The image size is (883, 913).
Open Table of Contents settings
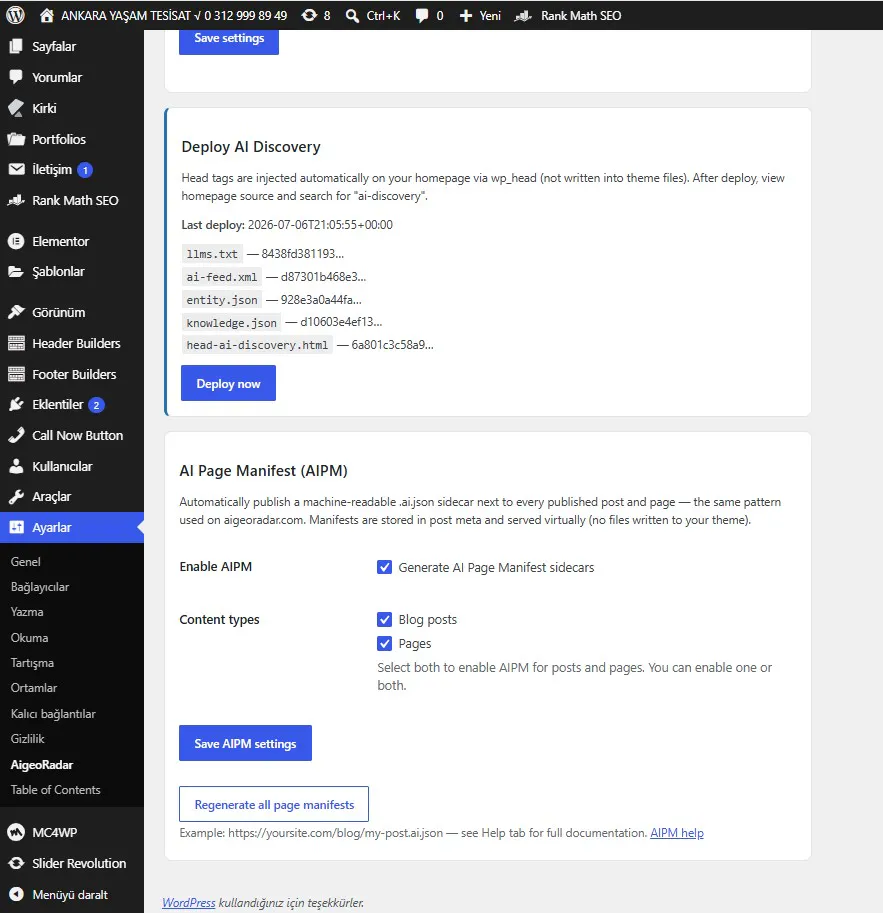[55, 790]
